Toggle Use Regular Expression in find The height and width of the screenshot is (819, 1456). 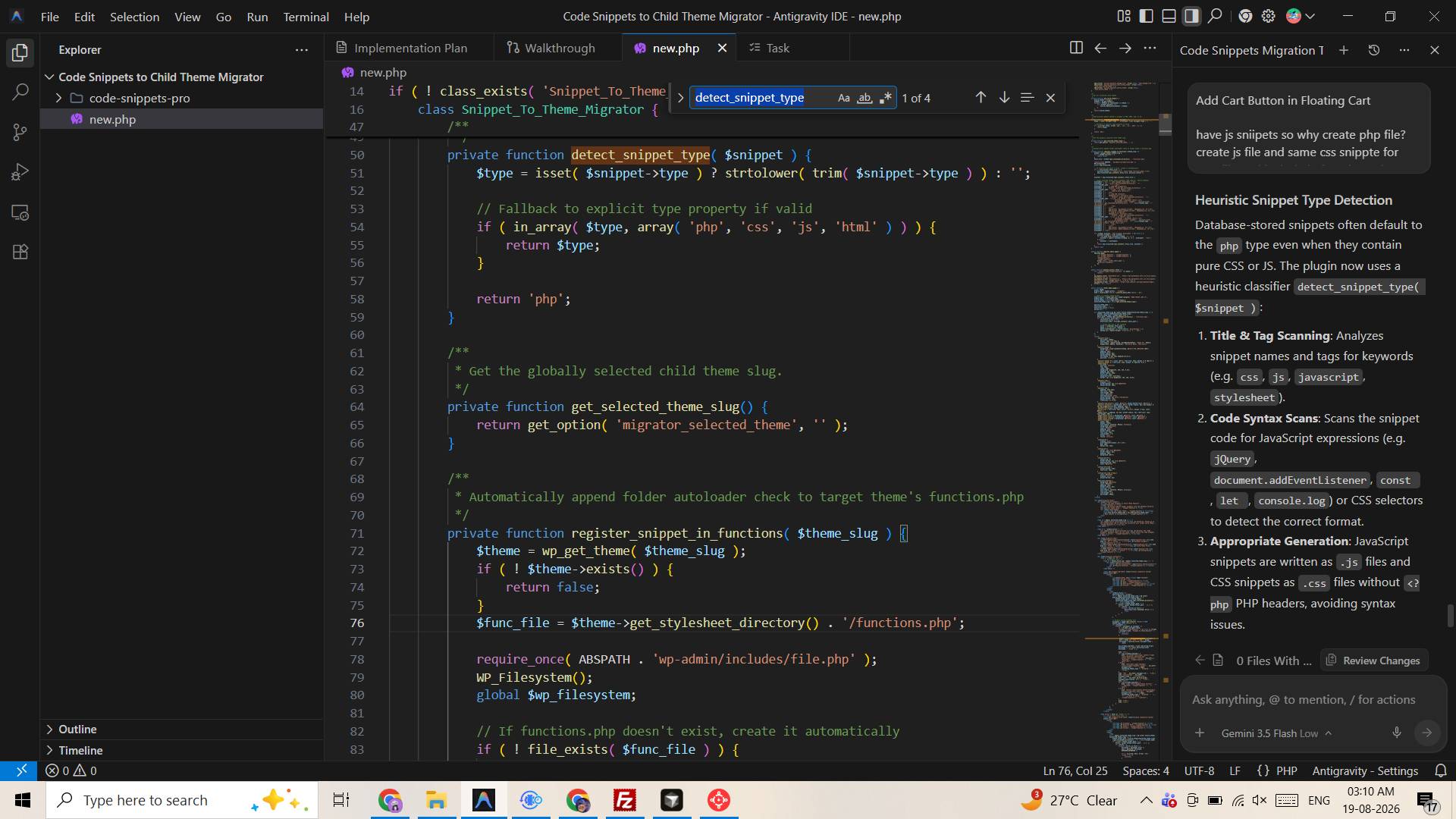click(x=885, y=98)
